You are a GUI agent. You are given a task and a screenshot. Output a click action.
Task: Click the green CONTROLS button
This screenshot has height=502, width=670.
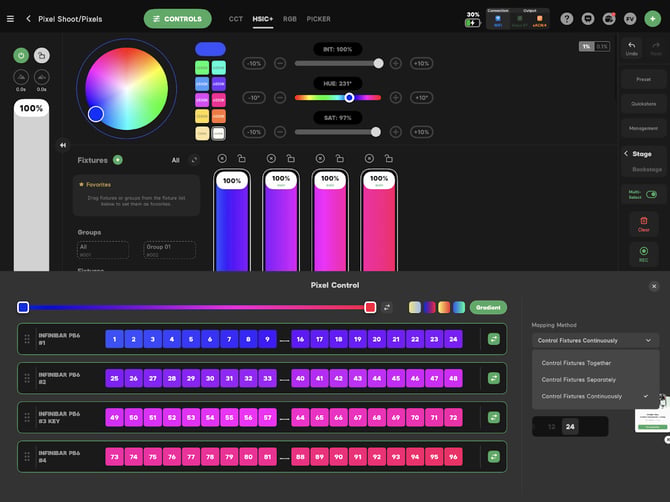(177, 19)
